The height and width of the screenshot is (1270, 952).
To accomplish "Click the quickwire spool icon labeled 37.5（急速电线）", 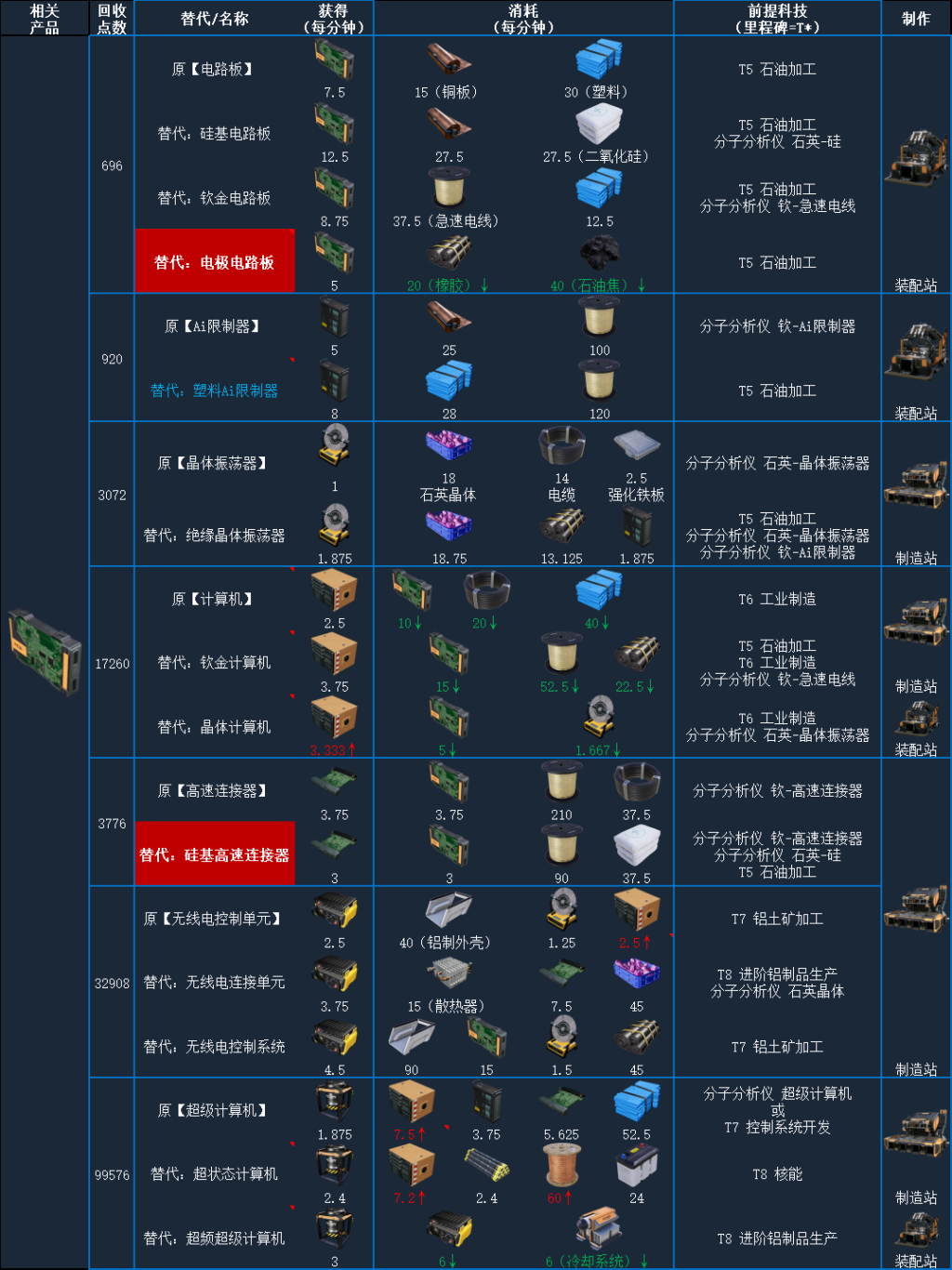I will point(449,189).
